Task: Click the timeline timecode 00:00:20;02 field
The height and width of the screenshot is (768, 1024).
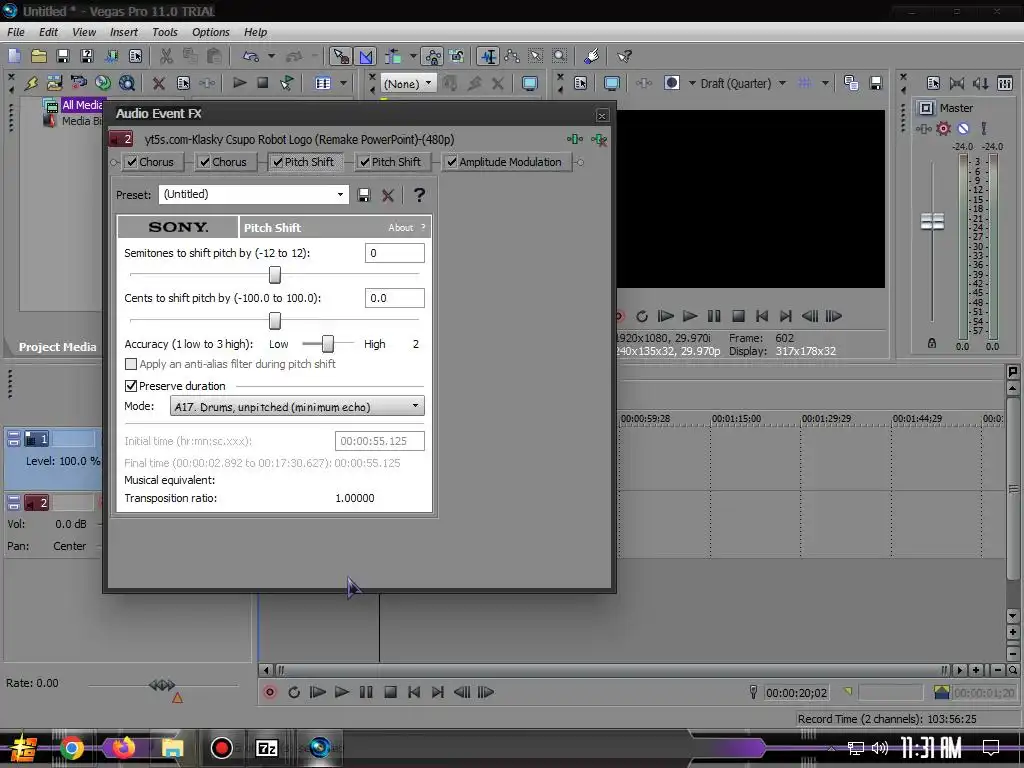Action: [797, 692]
